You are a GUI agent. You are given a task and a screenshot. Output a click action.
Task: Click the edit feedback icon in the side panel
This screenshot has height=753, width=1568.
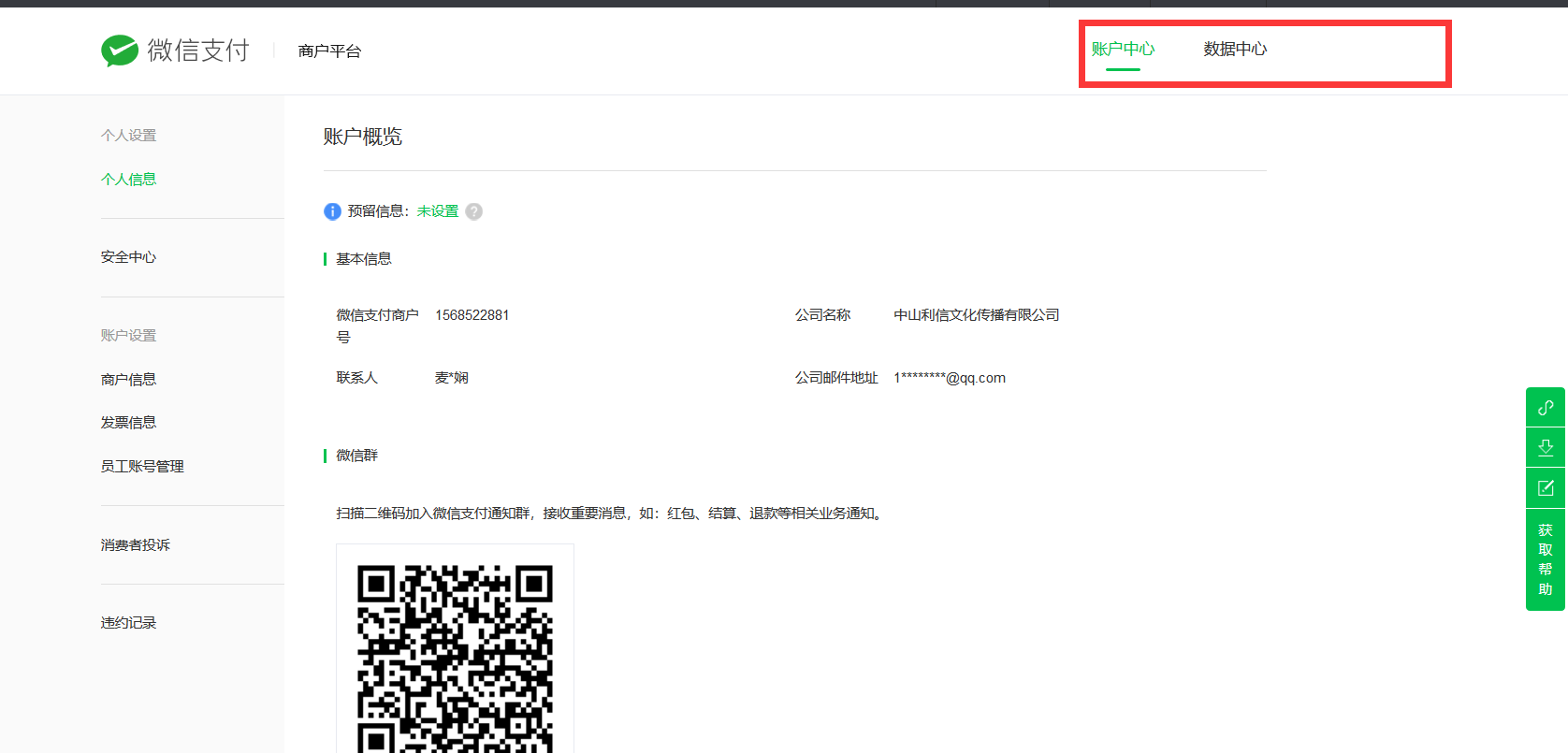[1546, 488]
